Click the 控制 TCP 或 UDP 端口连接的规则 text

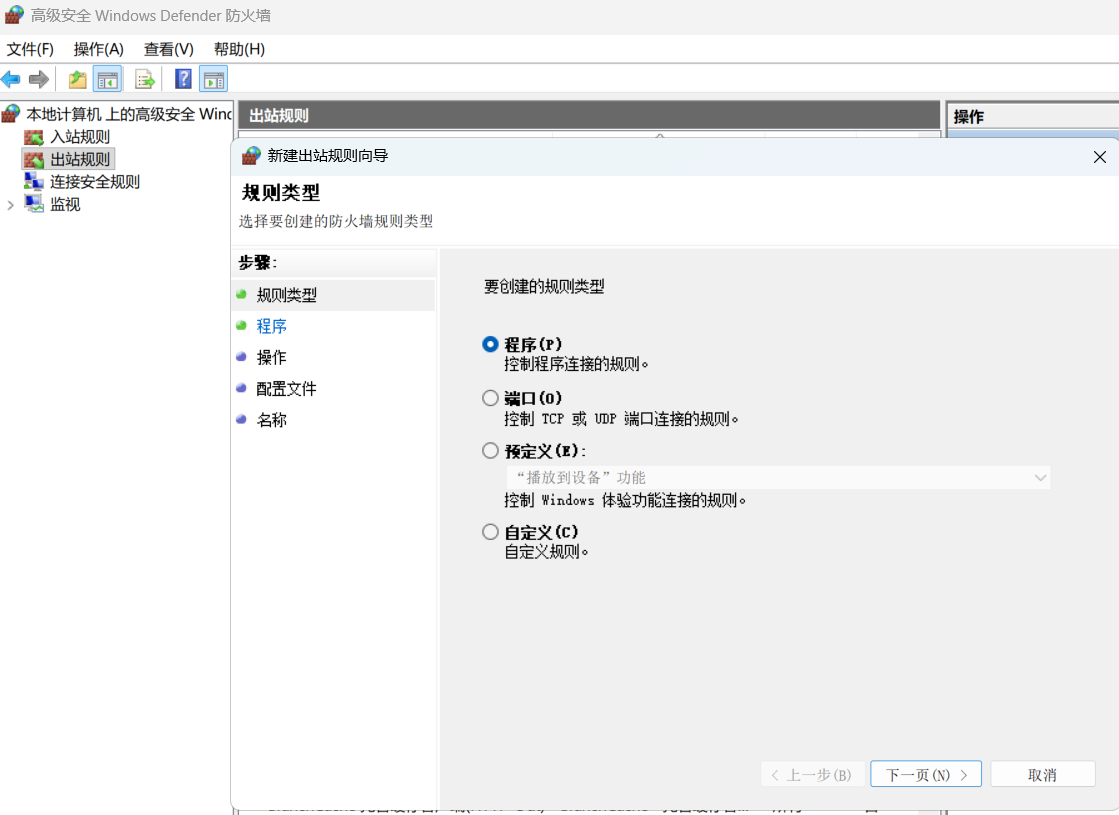[x=621, y=419]
